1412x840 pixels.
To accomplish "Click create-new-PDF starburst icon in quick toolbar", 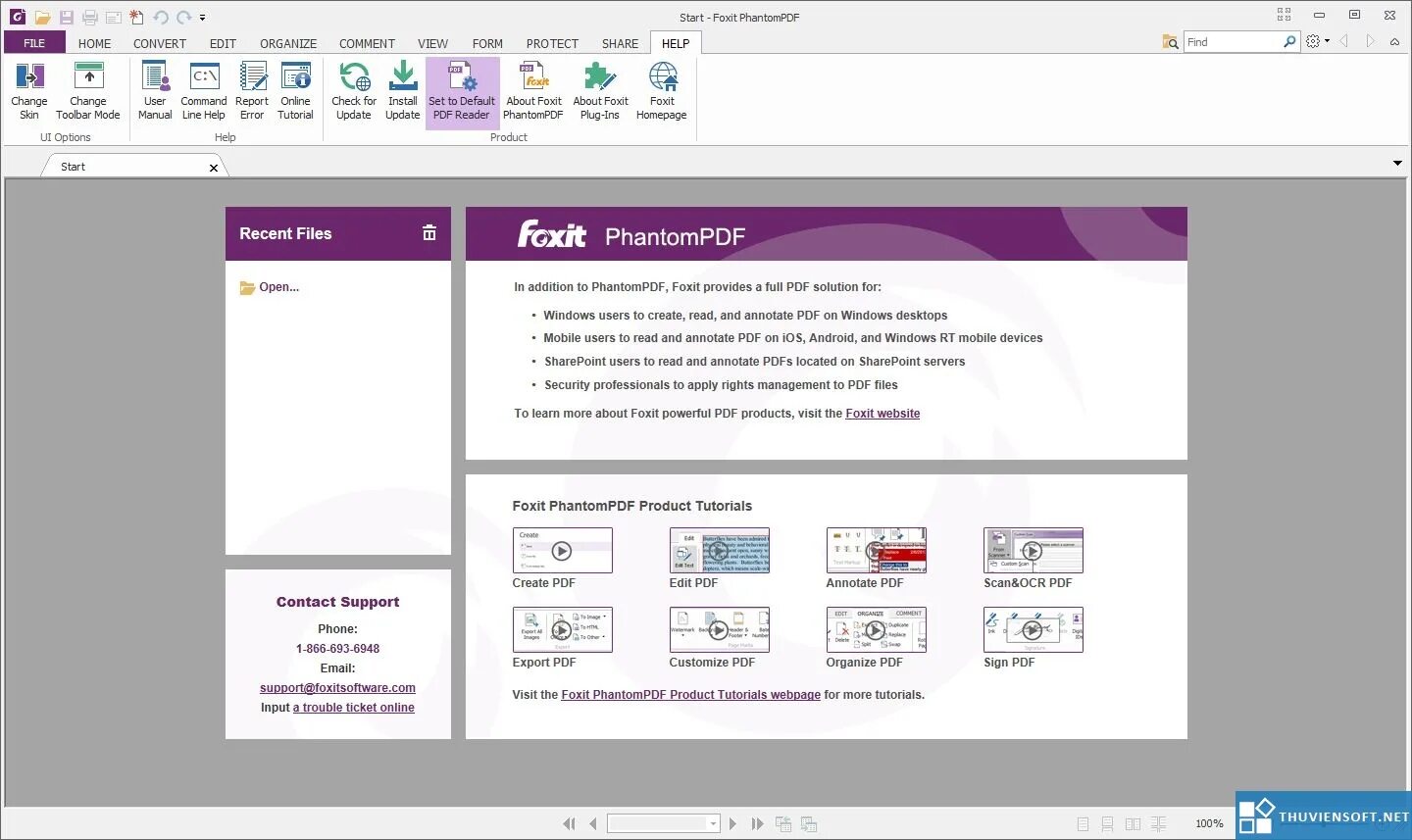I will (x=137, y=18).
